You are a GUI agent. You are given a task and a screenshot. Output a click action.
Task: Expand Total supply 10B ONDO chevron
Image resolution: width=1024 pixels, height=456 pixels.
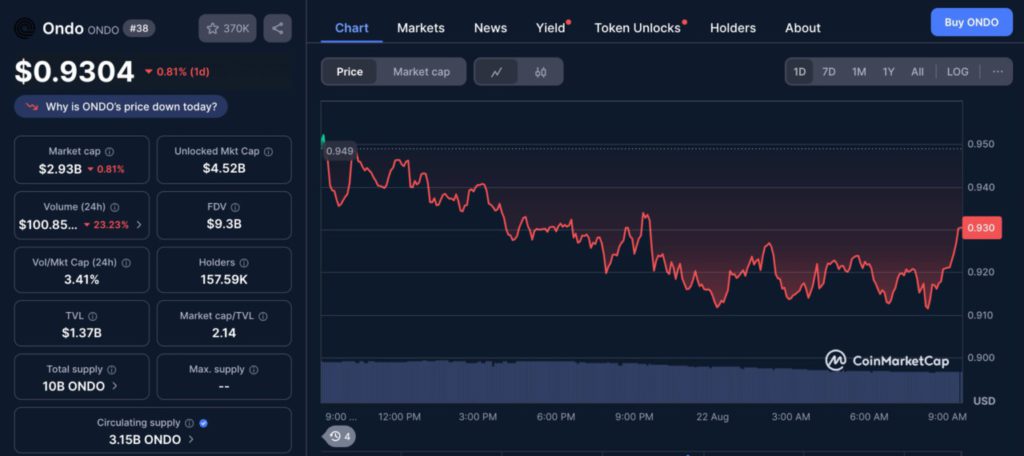(115, 385)
